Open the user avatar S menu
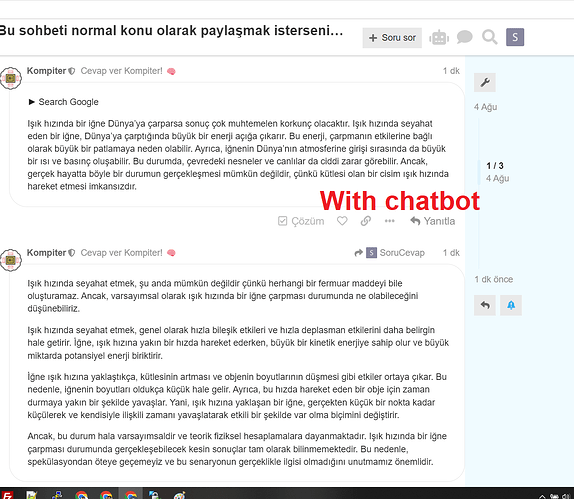The width and height of the screenshot is (574, 499). [x=515, y=37]
